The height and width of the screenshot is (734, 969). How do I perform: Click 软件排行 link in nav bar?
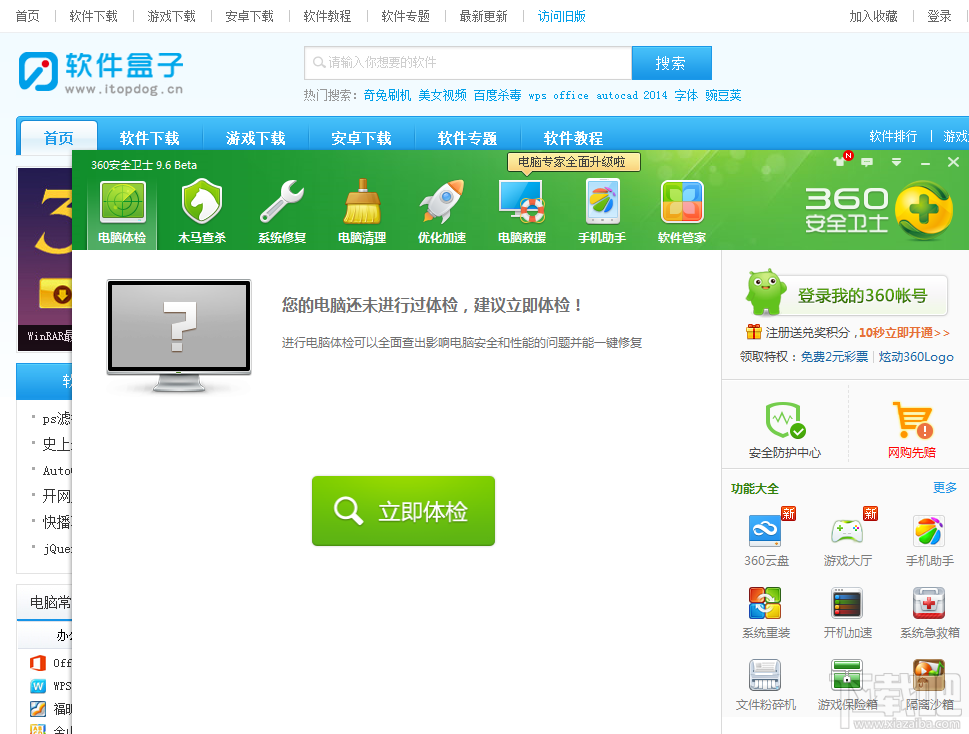pyautogui.click(x=893, y=136)
